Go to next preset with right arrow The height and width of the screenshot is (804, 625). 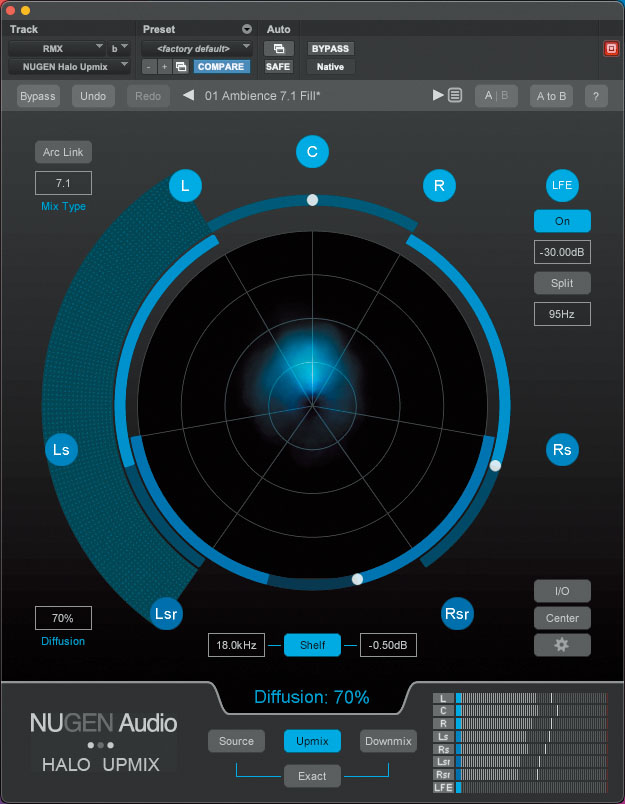tap(437, 95)
